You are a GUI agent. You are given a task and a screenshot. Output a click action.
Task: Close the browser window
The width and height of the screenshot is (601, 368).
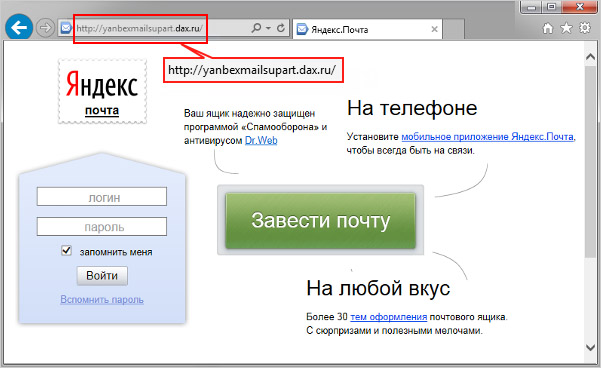click(580, 8)
